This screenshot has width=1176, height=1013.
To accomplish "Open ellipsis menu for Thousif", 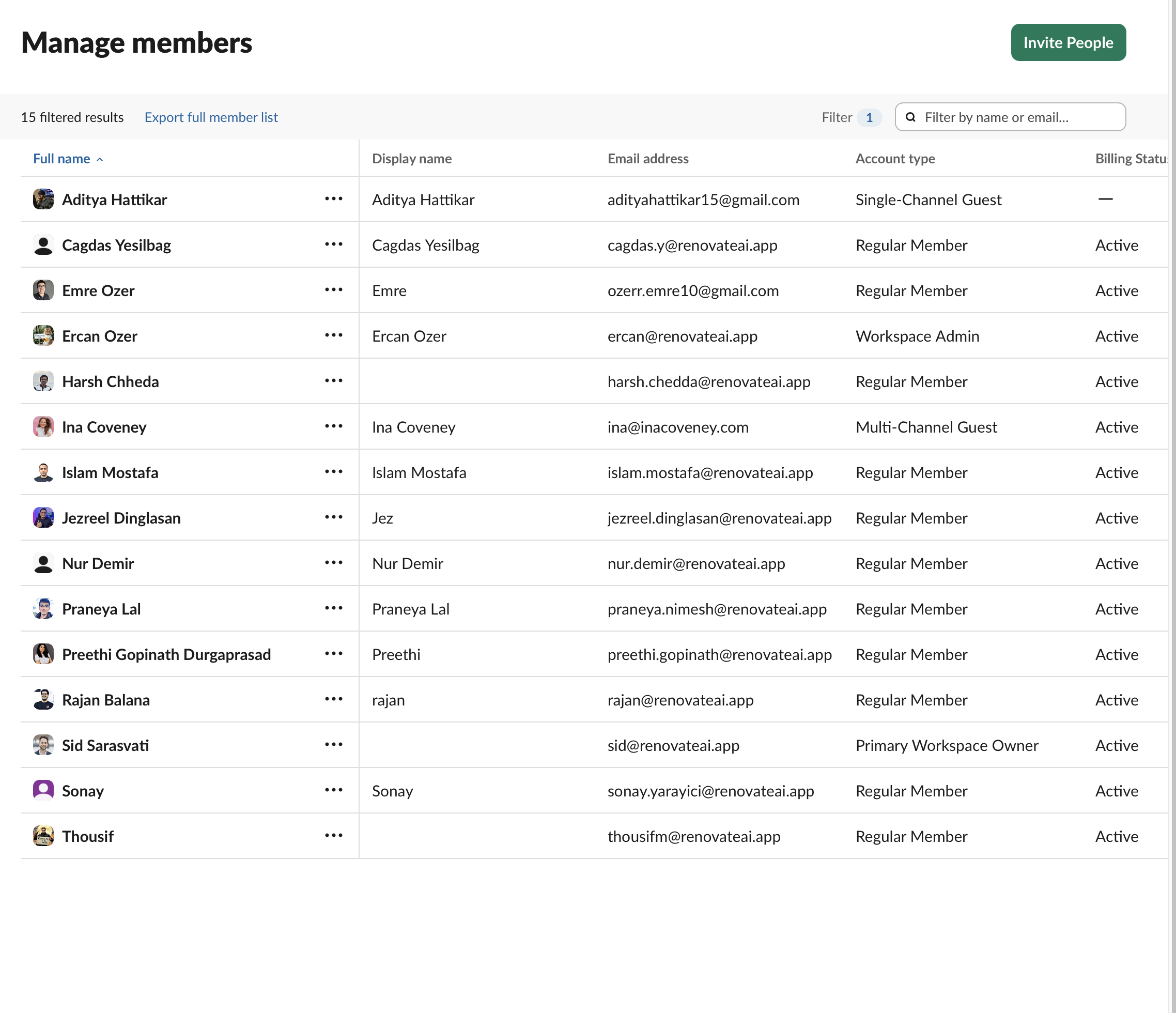I will [x=334, y=835].
